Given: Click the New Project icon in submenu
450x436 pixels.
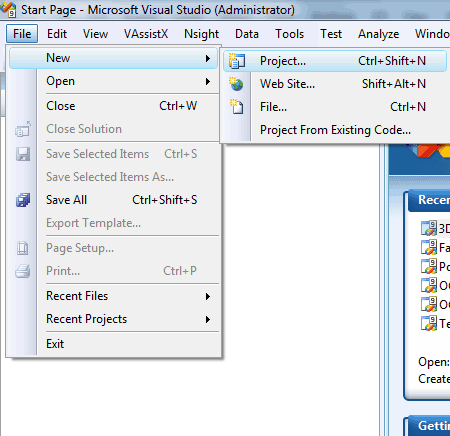Looking at the screenshot, I should [x=237, y=61].
